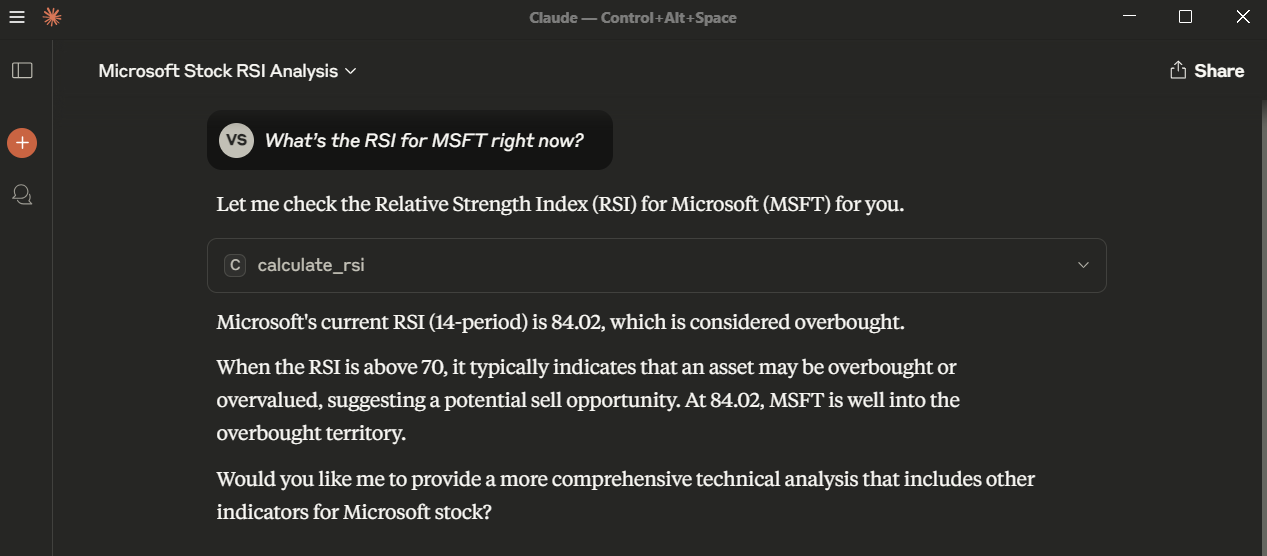This screenshot has width=1267, height=556.
Task: Close the Claude window
Action: 1243,17
